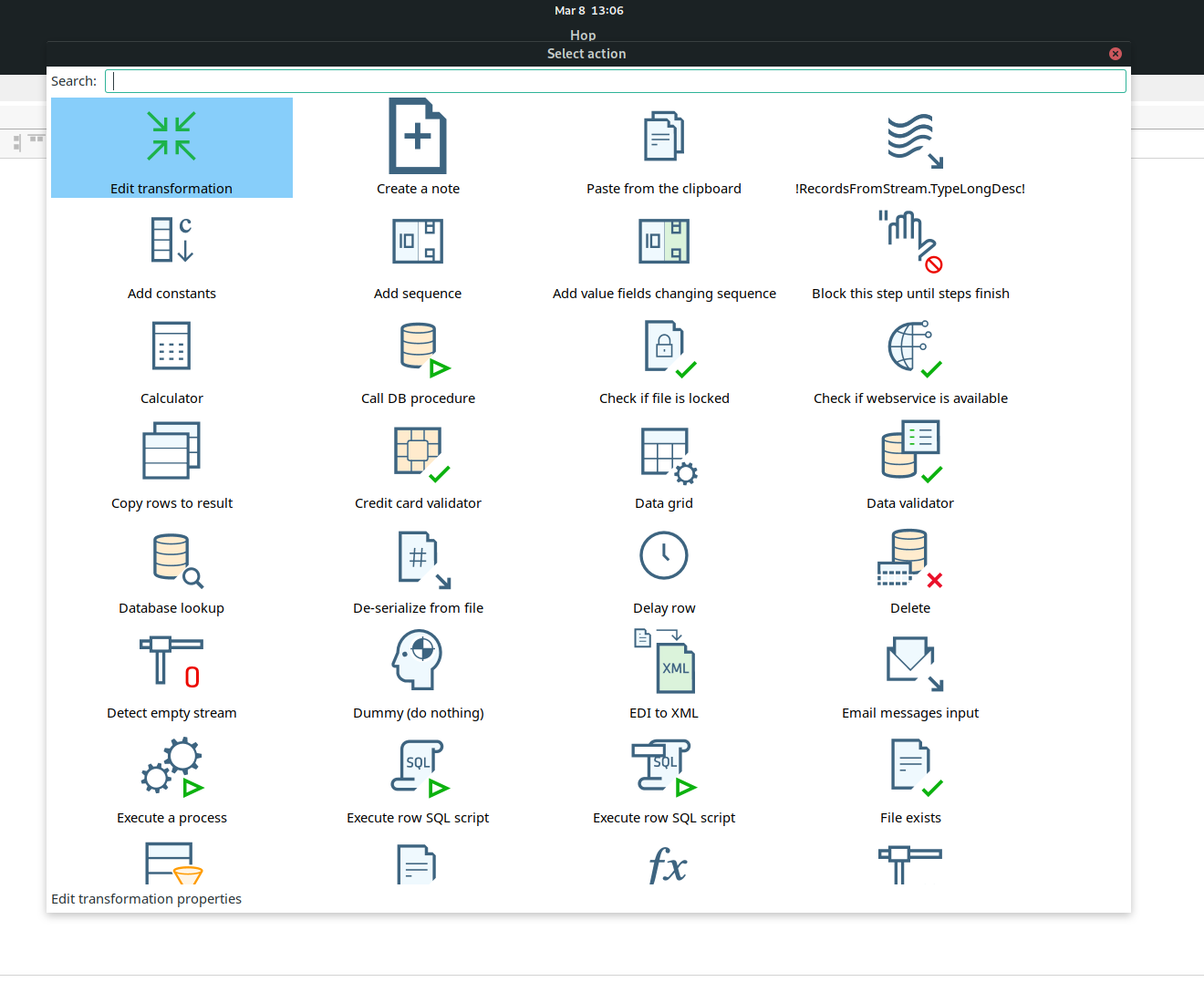Click the Check if file is locked icon
The height and width of the screenshot is (982, 1204).
(669, 348)
